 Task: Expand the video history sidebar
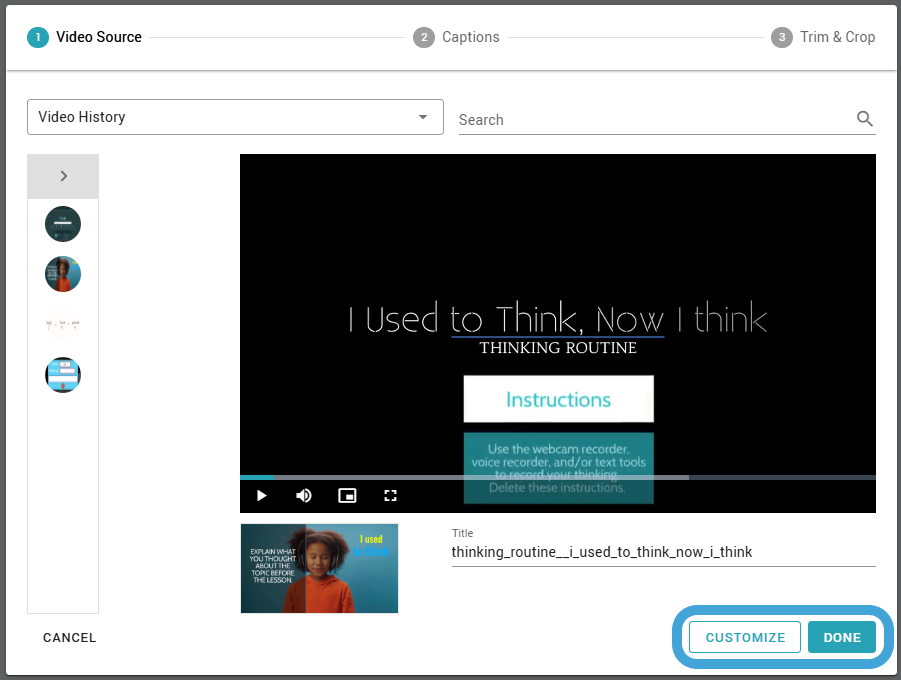pos(63,176)
